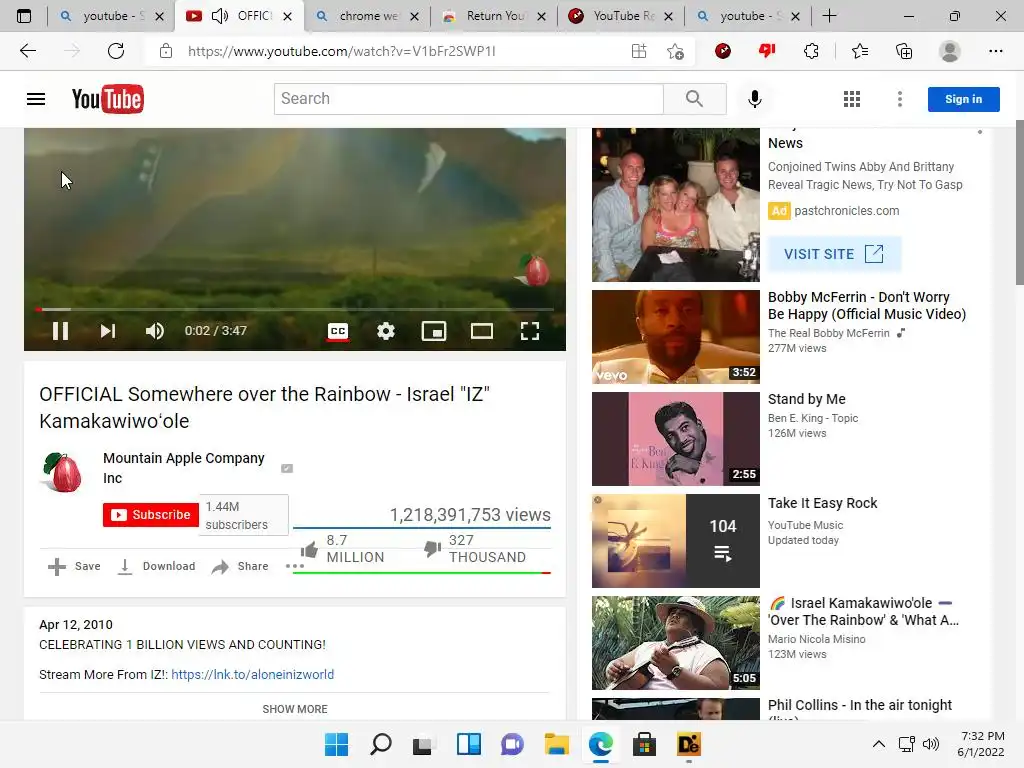Image resolution: width=1024 pixels, height=768 pixels.
Task: Expand description with SHOW MORE
Action: click(295, 709)
